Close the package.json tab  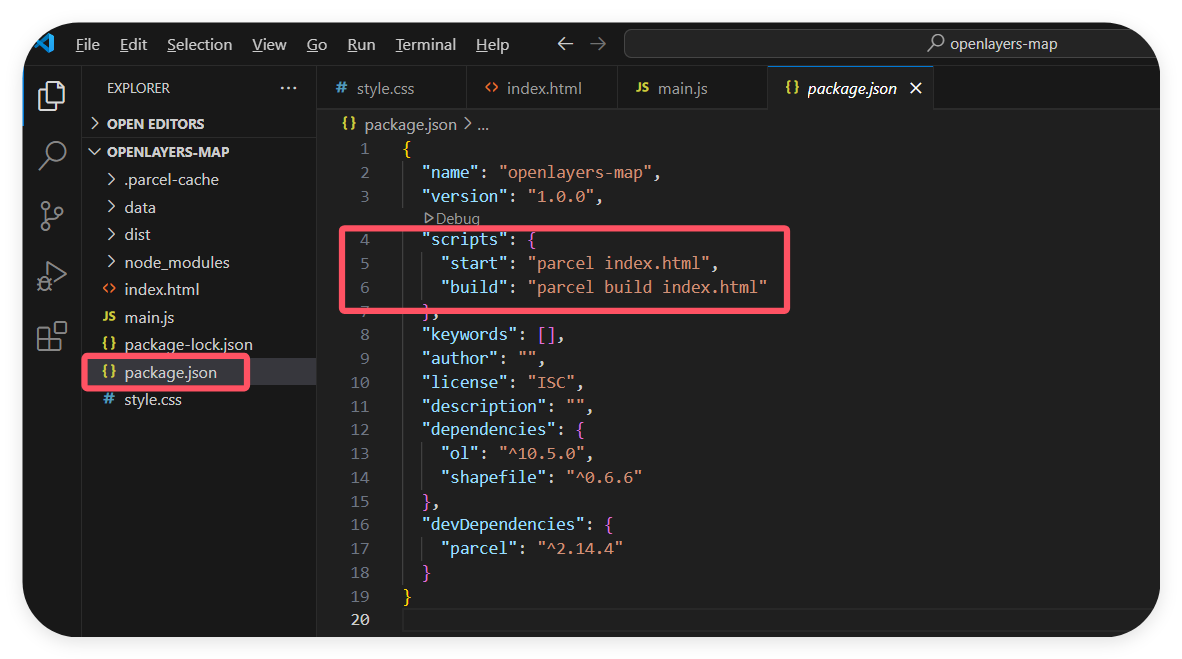pyautogui.click(x=916, y=88)
